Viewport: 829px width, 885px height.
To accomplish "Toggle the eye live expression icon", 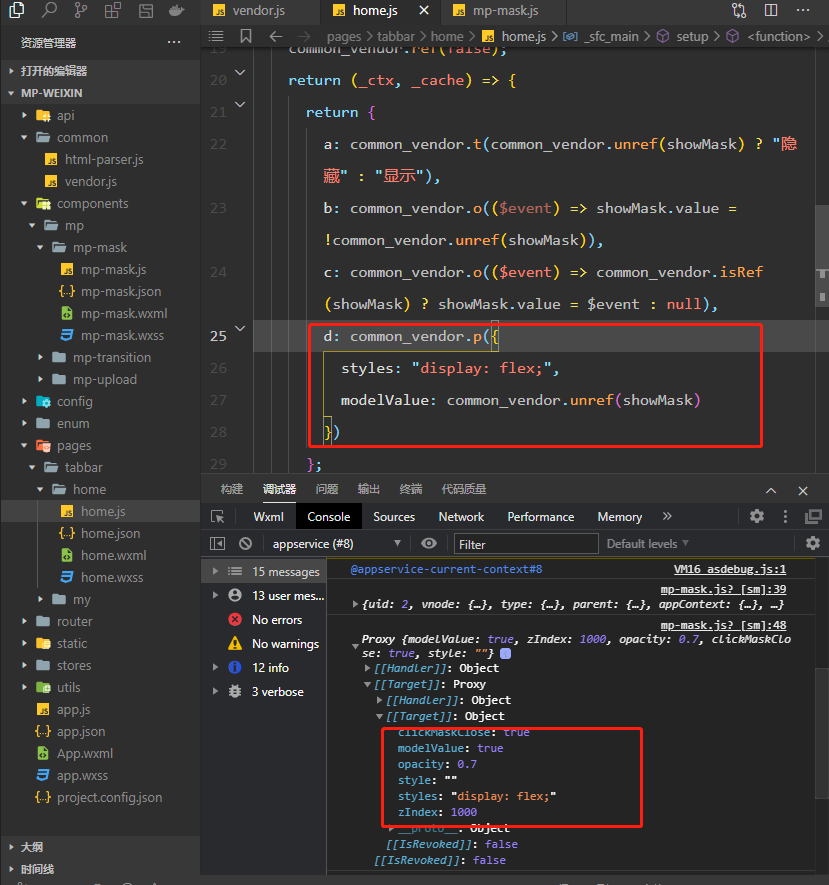I will pos(429,543).
